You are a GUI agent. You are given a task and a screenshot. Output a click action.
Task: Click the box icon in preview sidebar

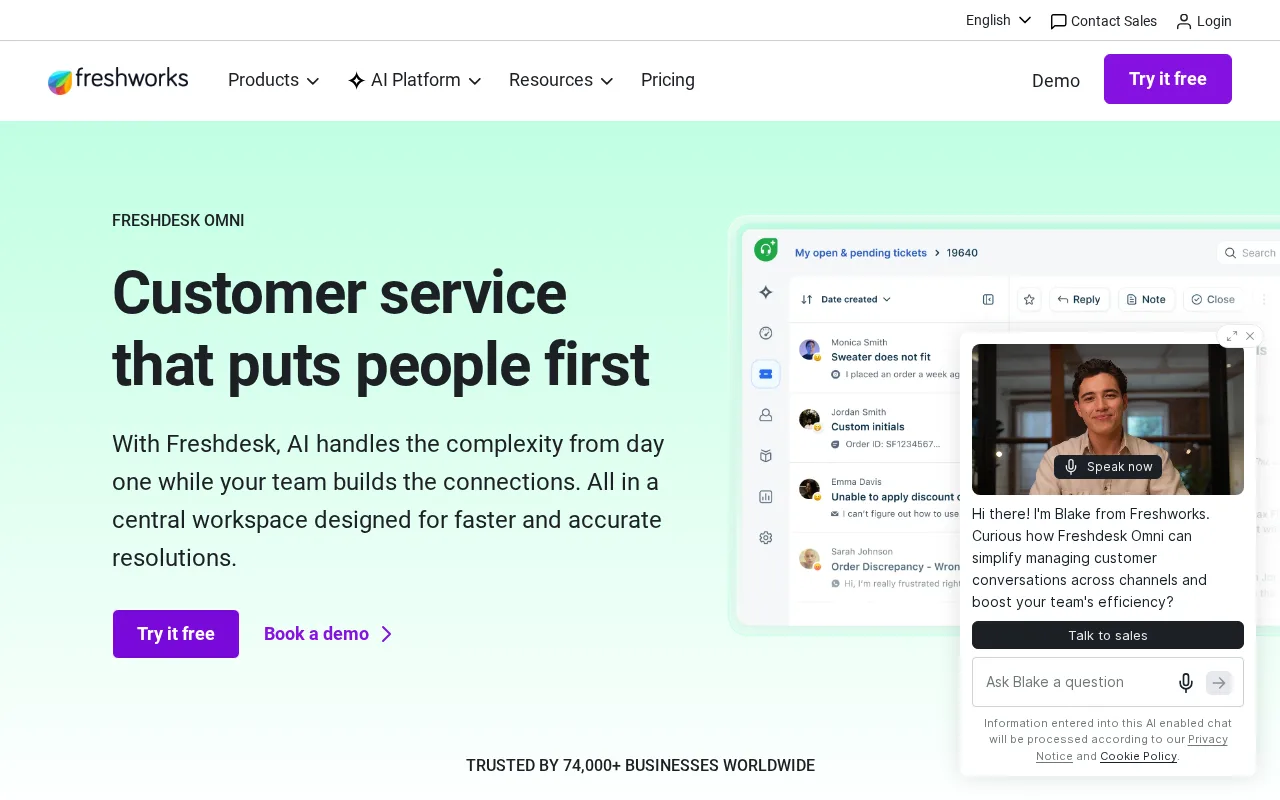pos(766,455)
